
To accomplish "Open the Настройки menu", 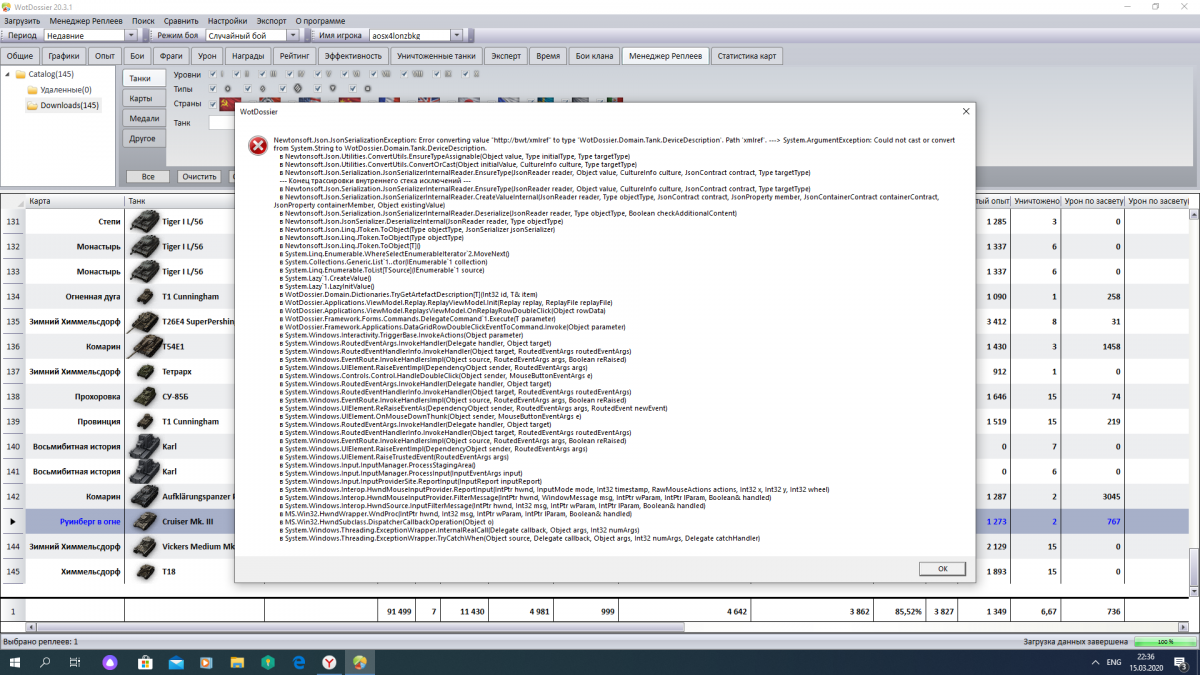I will 227,19.
